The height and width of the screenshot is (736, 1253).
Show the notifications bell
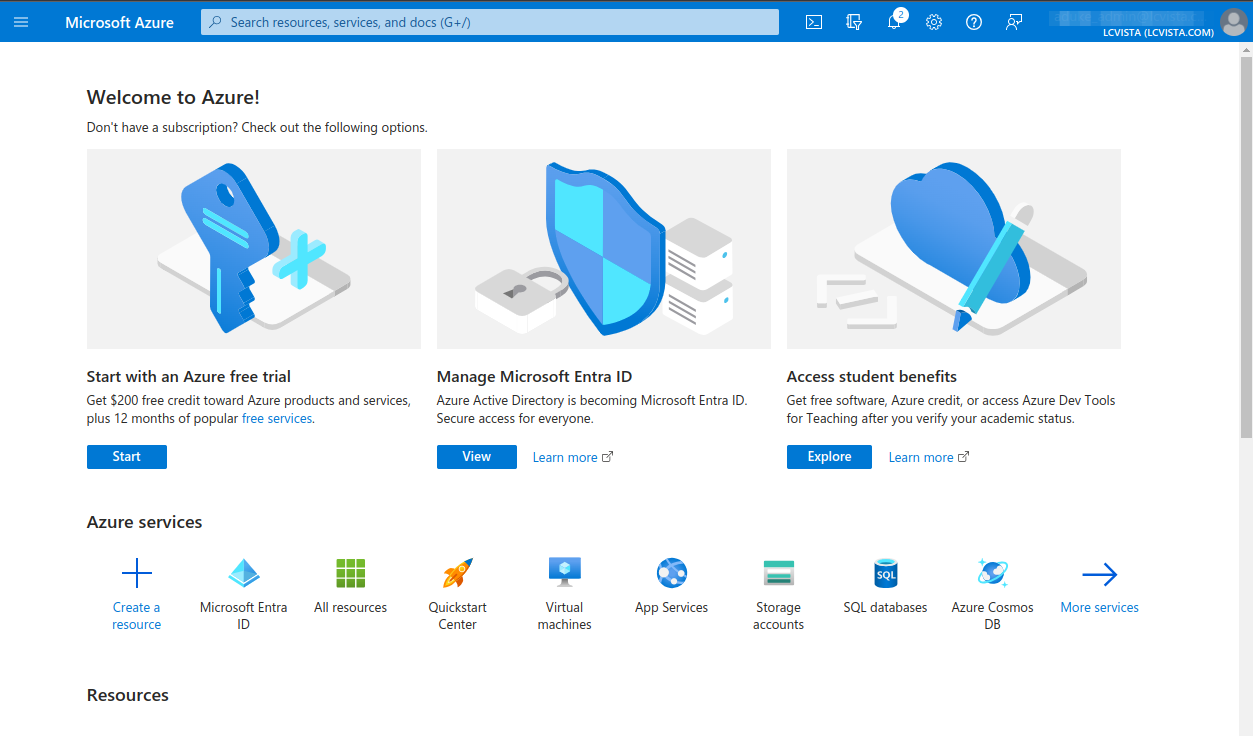[894, 22]
